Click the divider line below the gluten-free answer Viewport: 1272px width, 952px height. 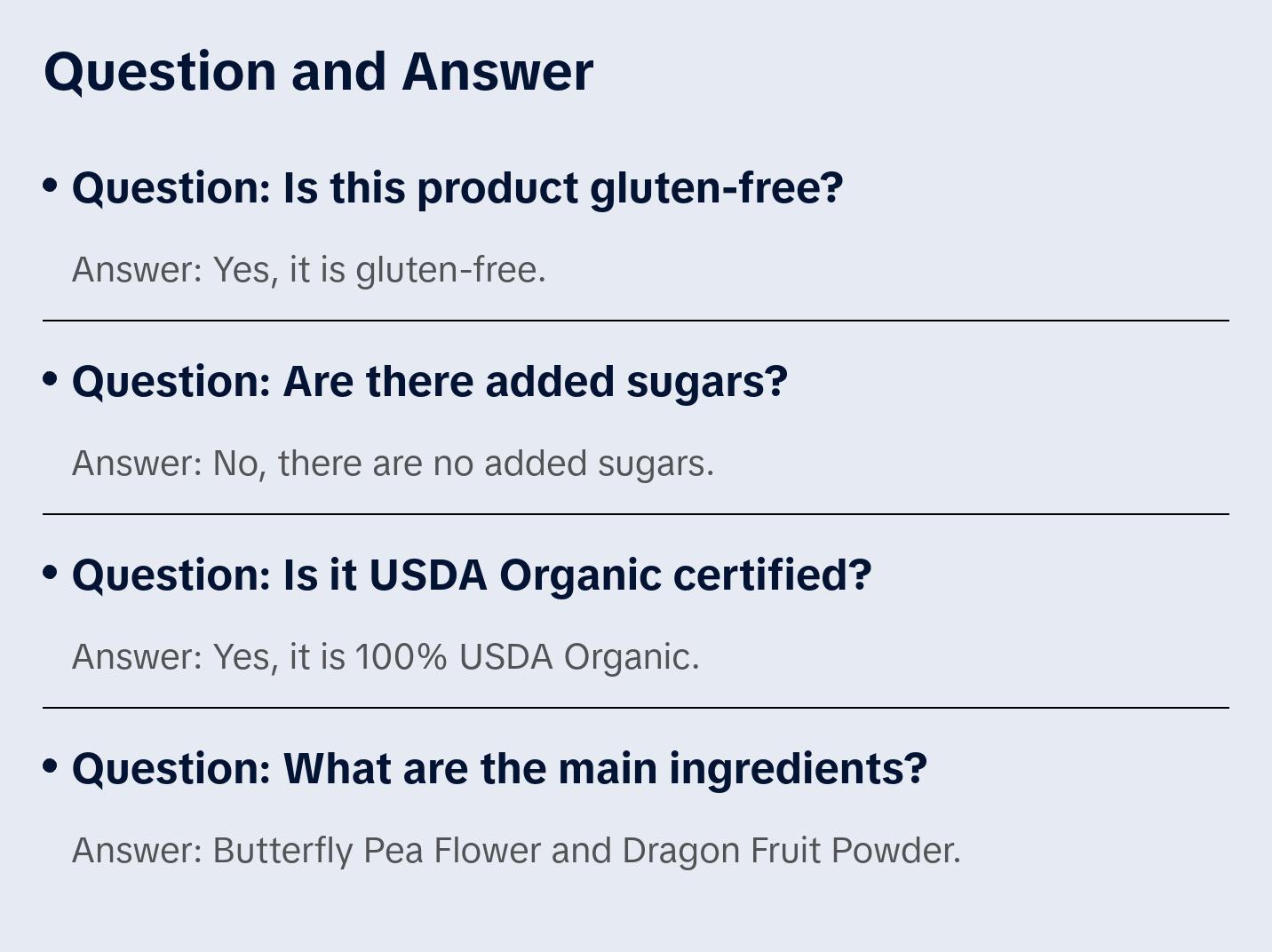click(x=636, y=321)
